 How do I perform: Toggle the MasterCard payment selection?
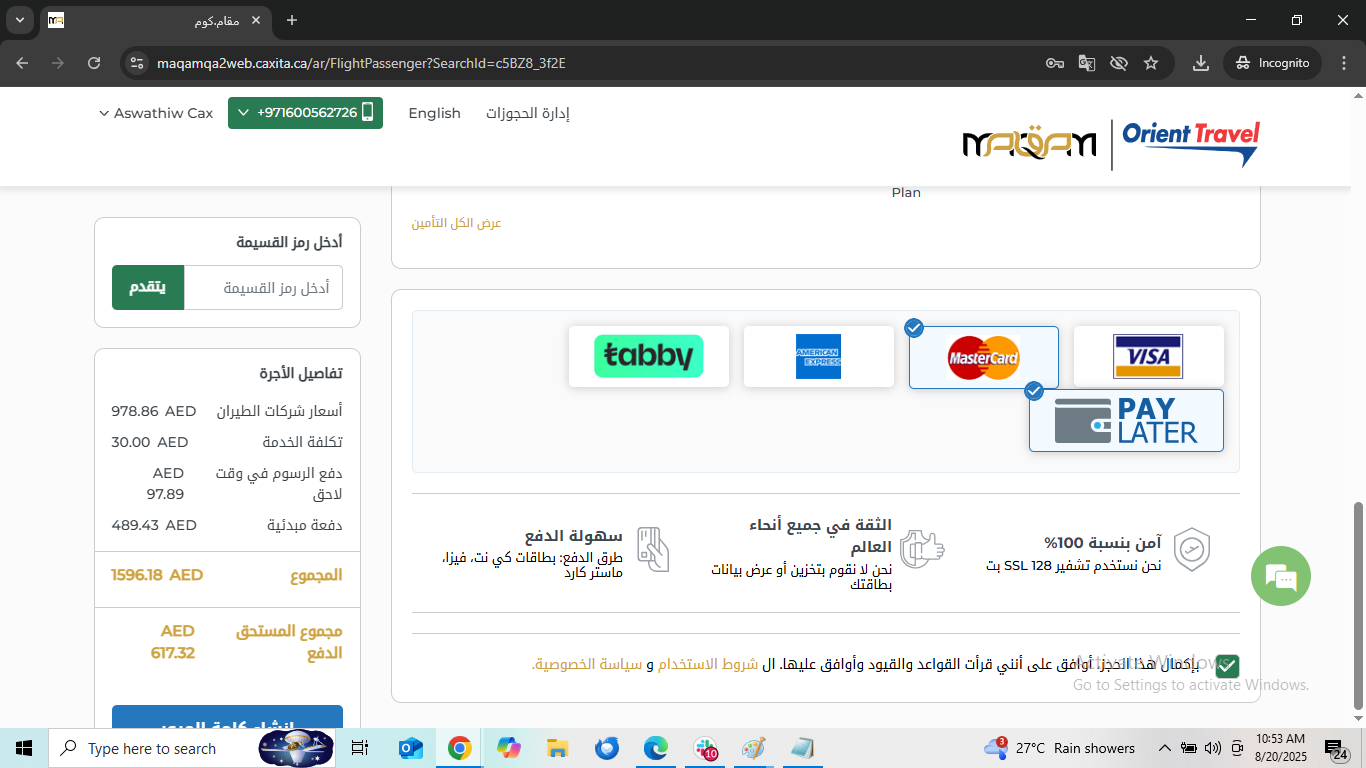983,357
